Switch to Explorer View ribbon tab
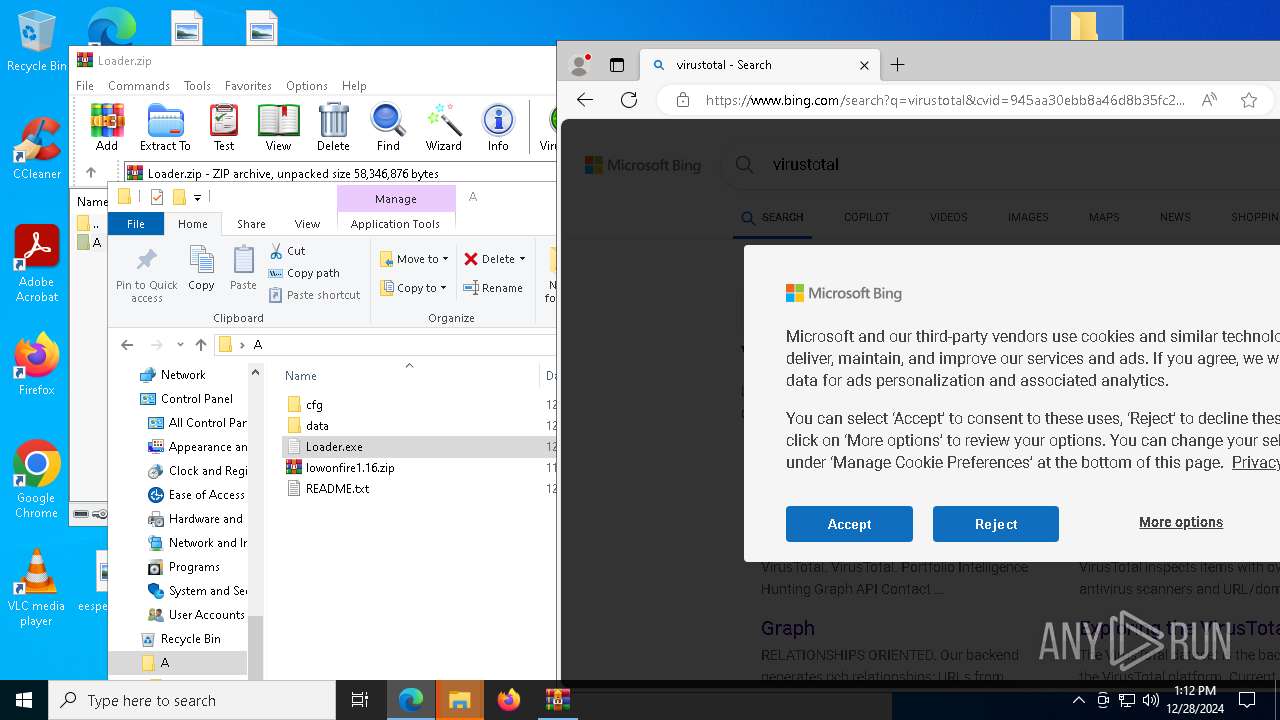The image size is (1280, 720). tap(307, 224)
